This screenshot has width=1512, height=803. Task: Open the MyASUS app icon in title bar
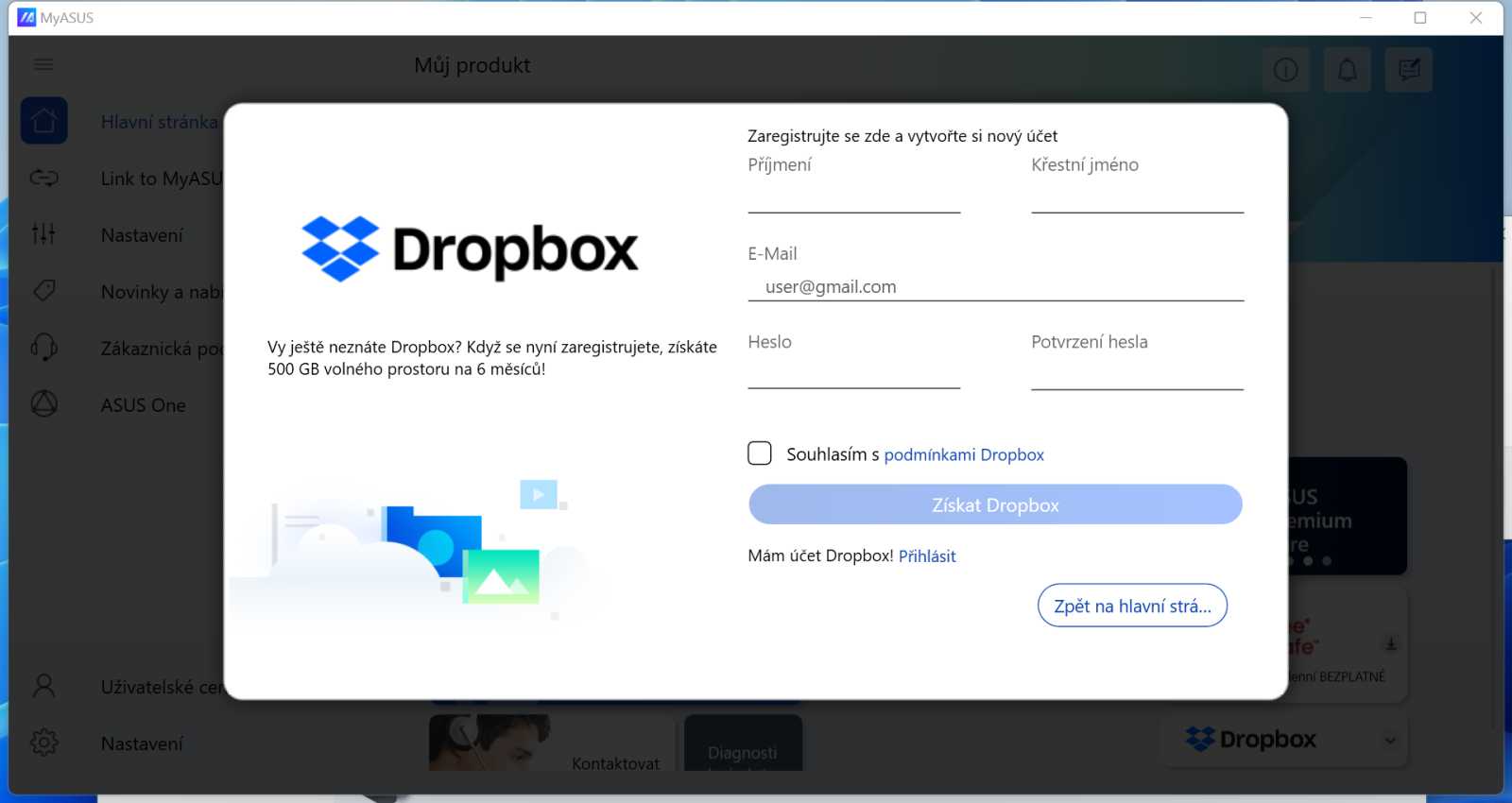pos(26,17)
